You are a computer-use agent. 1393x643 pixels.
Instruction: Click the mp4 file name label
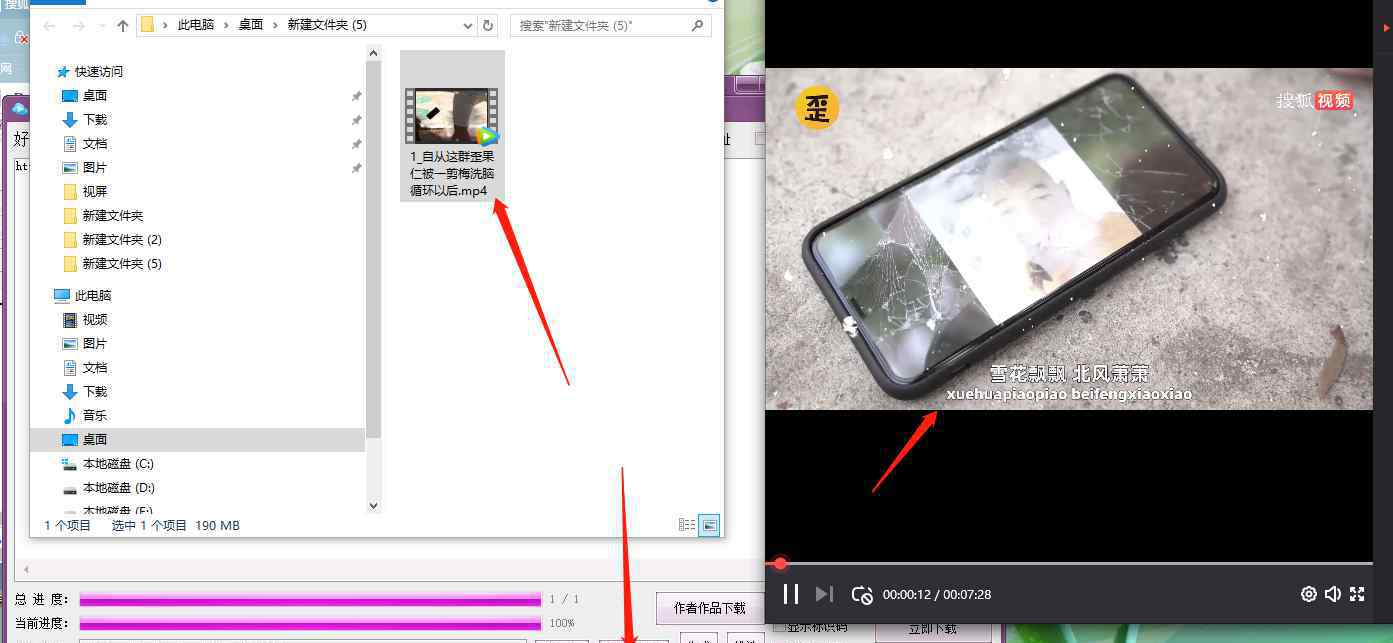pos(452,173)
